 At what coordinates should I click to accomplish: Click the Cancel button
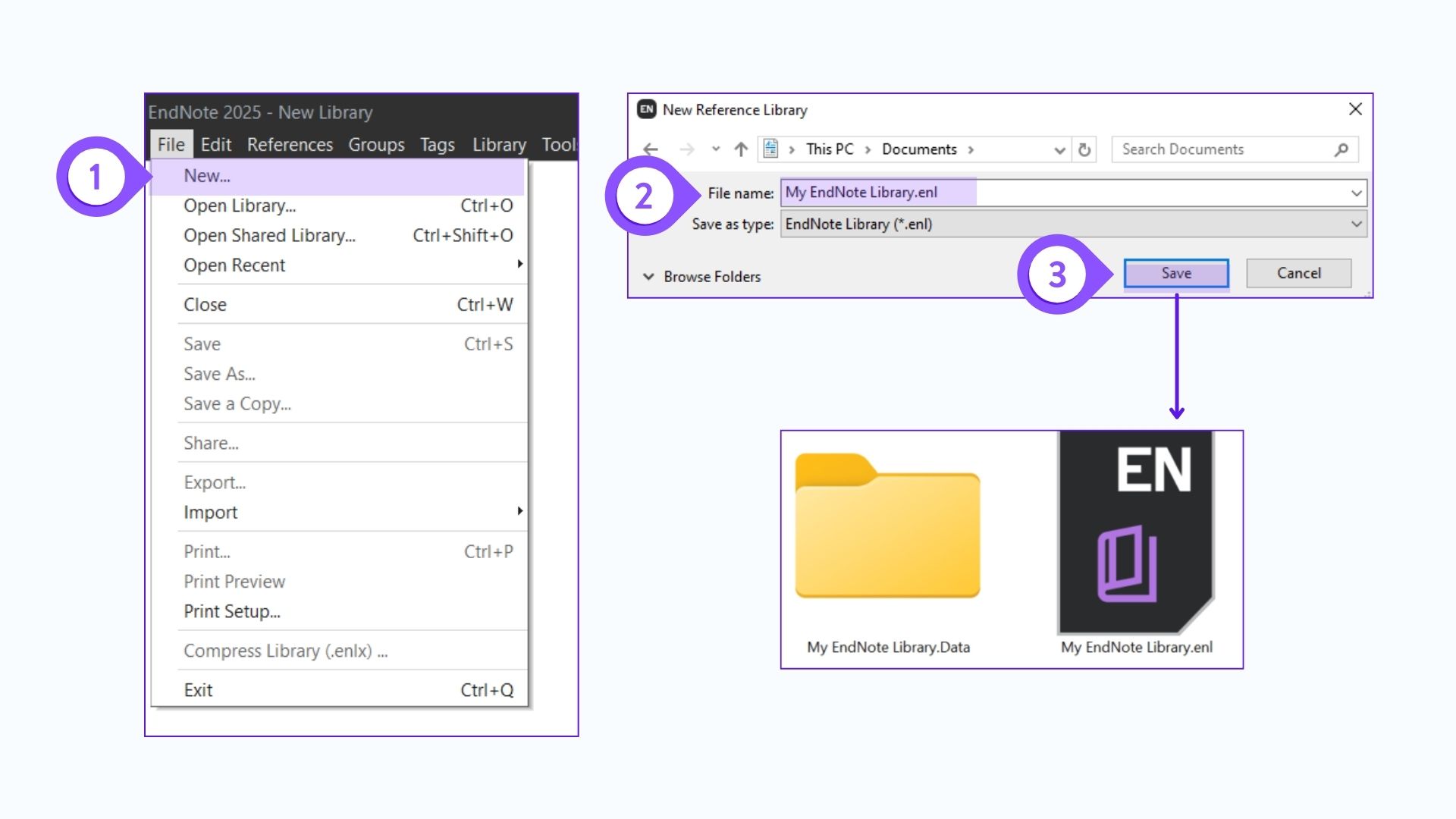pyautogui.click(x=1298, y=274)
